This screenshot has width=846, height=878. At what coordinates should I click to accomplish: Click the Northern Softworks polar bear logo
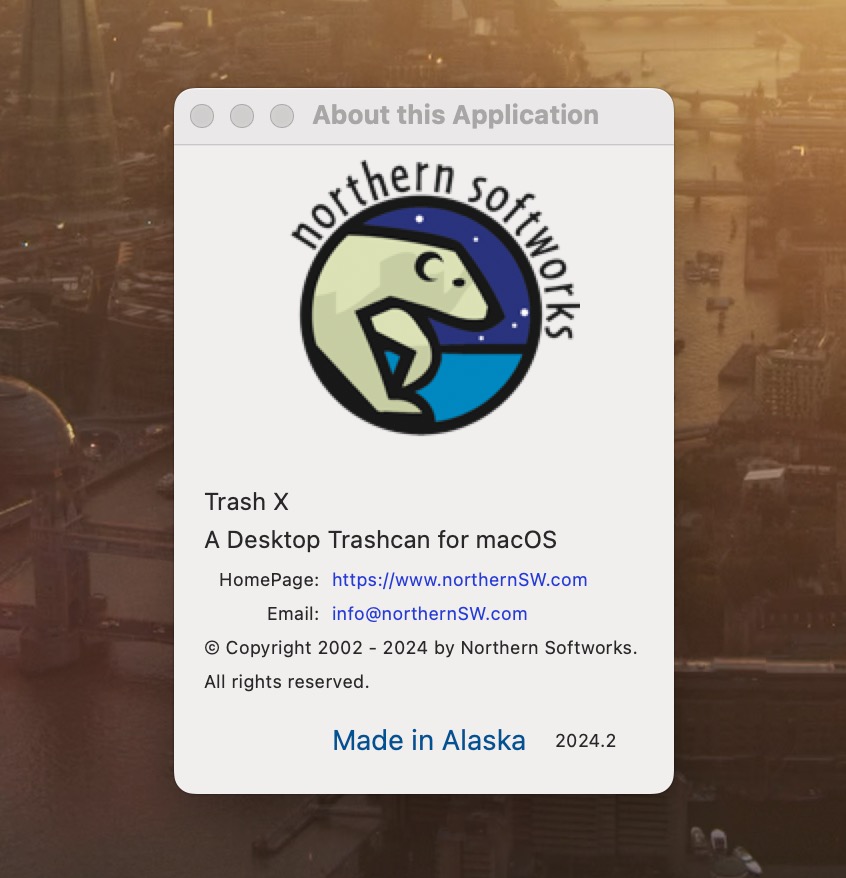point(435,297)
